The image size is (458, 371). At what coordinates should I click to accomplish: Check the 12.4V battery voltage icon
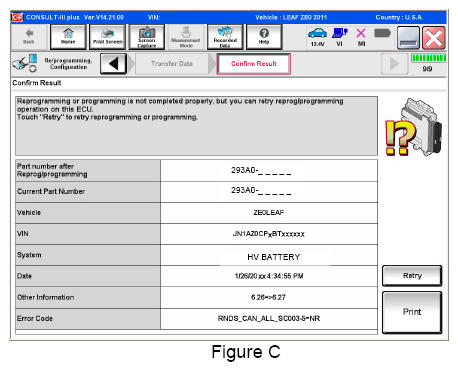tap(317, 37)
